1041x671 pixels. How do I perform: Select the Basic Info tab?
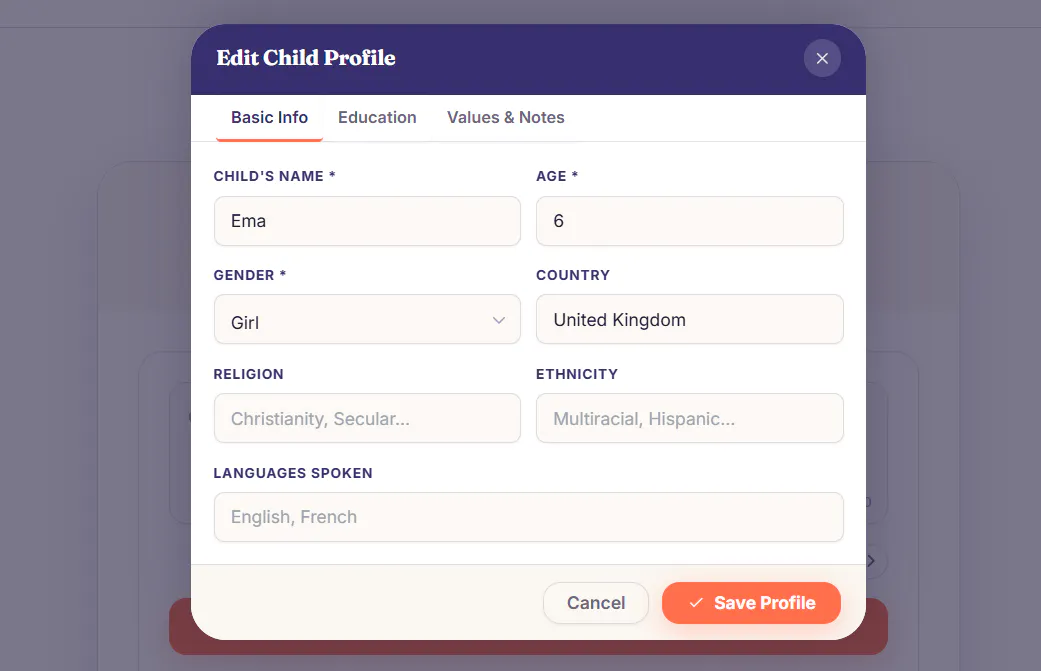pyautogui.click(x=270, y=117)
